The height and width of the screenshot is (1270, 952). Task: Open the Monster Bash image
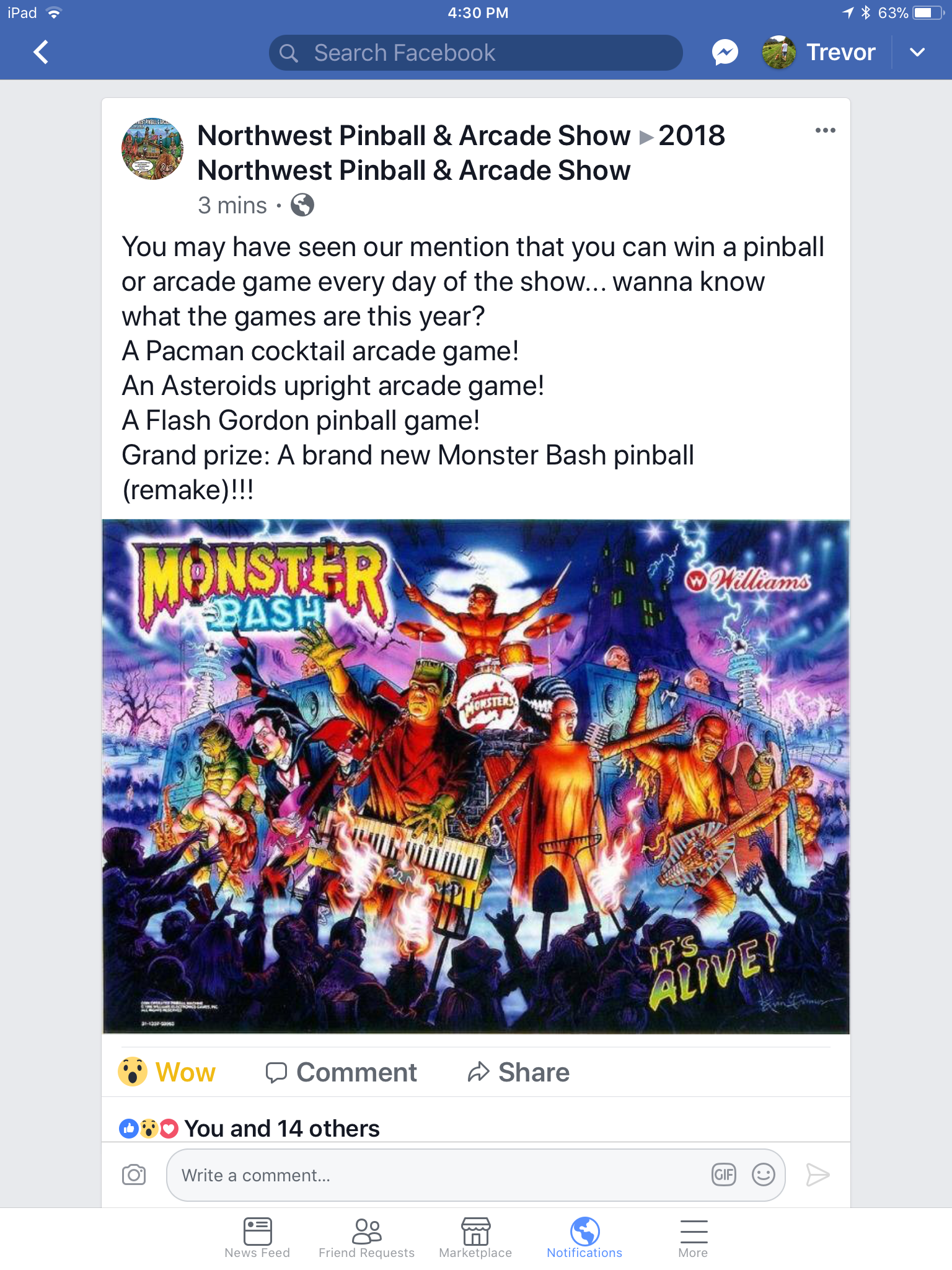pyautogui.click(x=476, y=776)
